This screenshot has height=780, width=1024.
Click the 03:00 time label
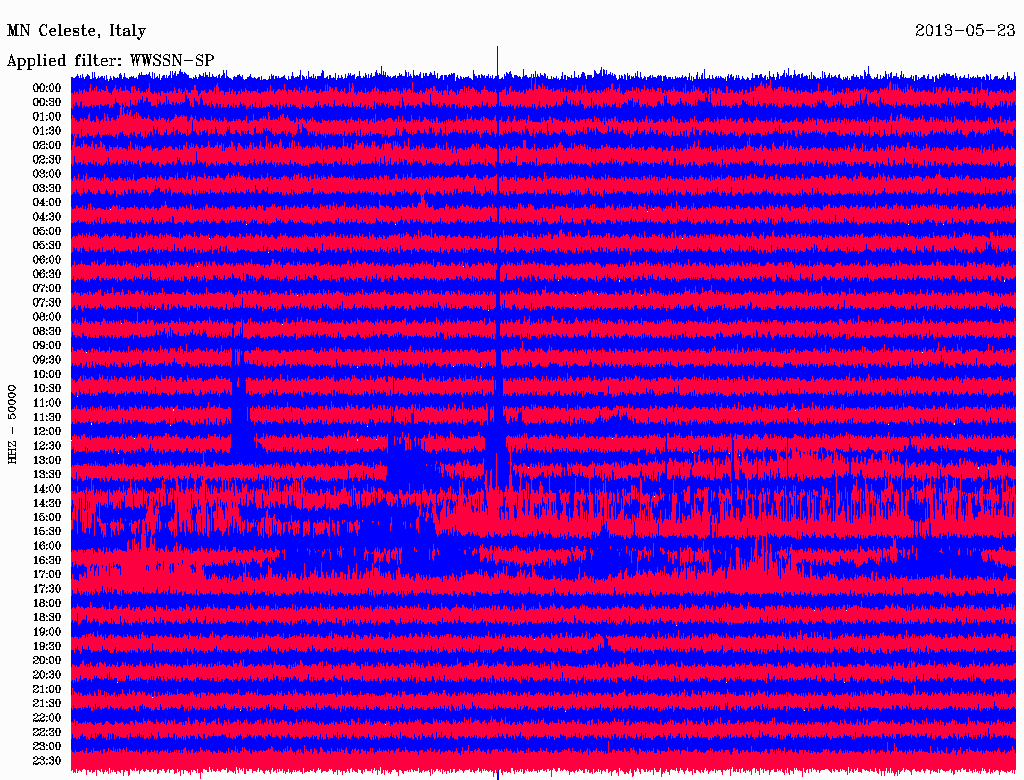tap(47, 174)
